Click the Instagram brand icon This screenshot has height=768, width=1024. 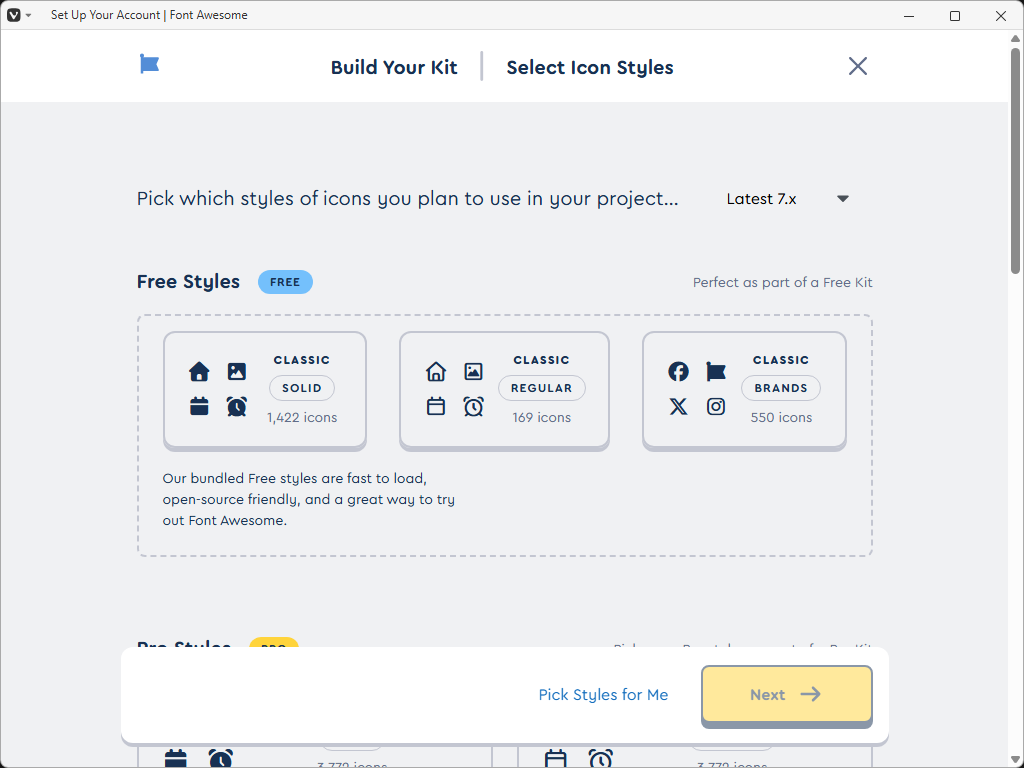pyautogui.click(x=716, y=407)
